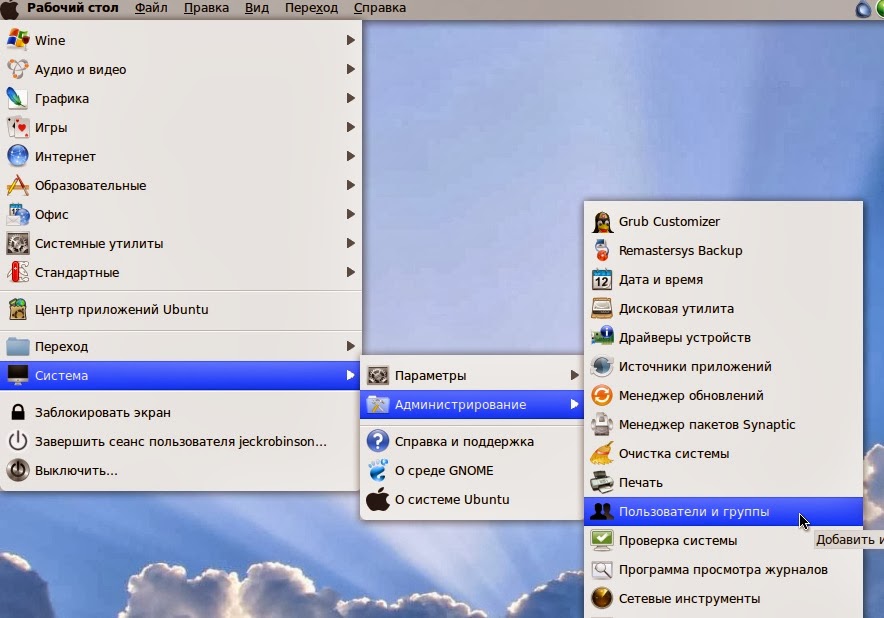Click the Стандартные swiss knife icon
884x618 pixels.
pyautogui.click(x=18, y=272)
